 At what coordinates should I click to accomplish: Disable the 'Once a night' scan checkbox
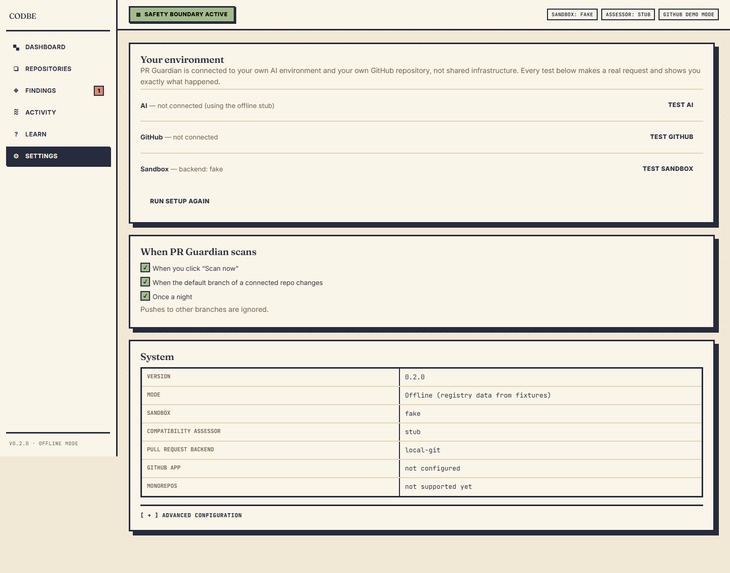(145, 296)
